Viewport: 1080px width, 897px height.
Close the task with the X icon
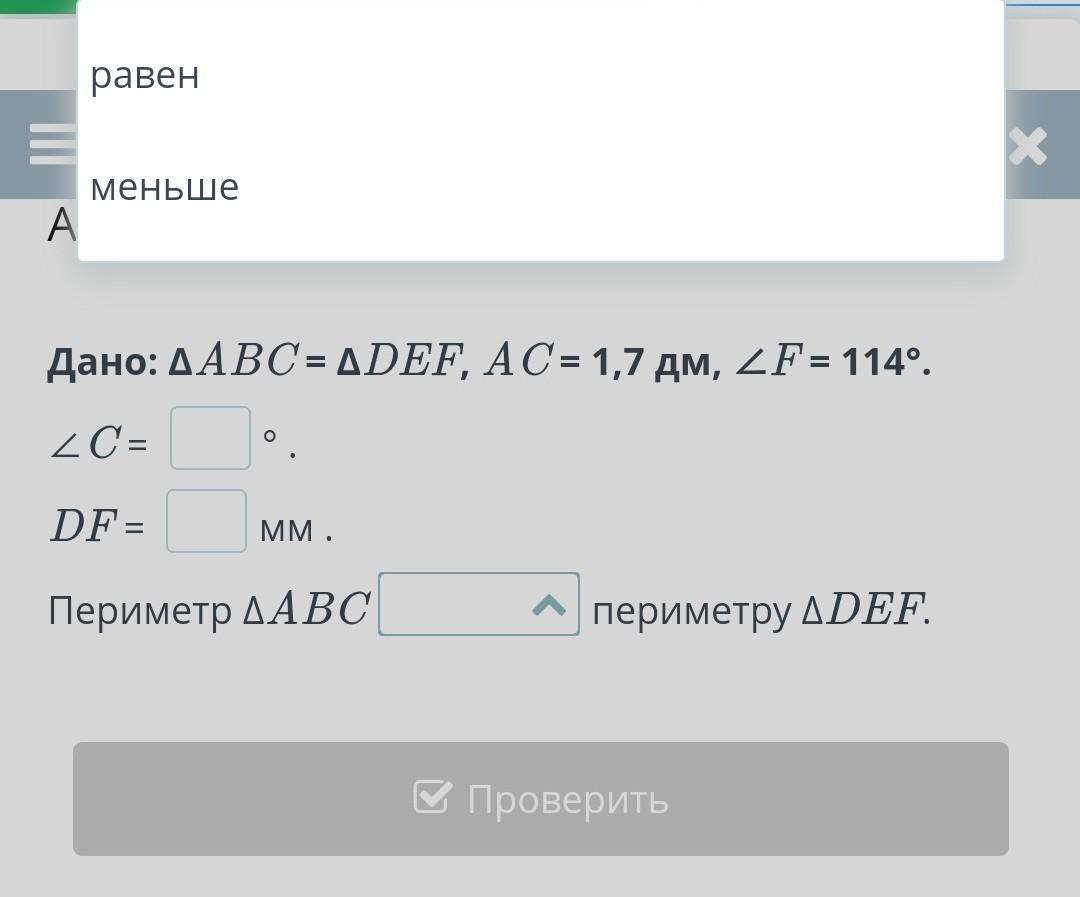[x=1028, y=146]
